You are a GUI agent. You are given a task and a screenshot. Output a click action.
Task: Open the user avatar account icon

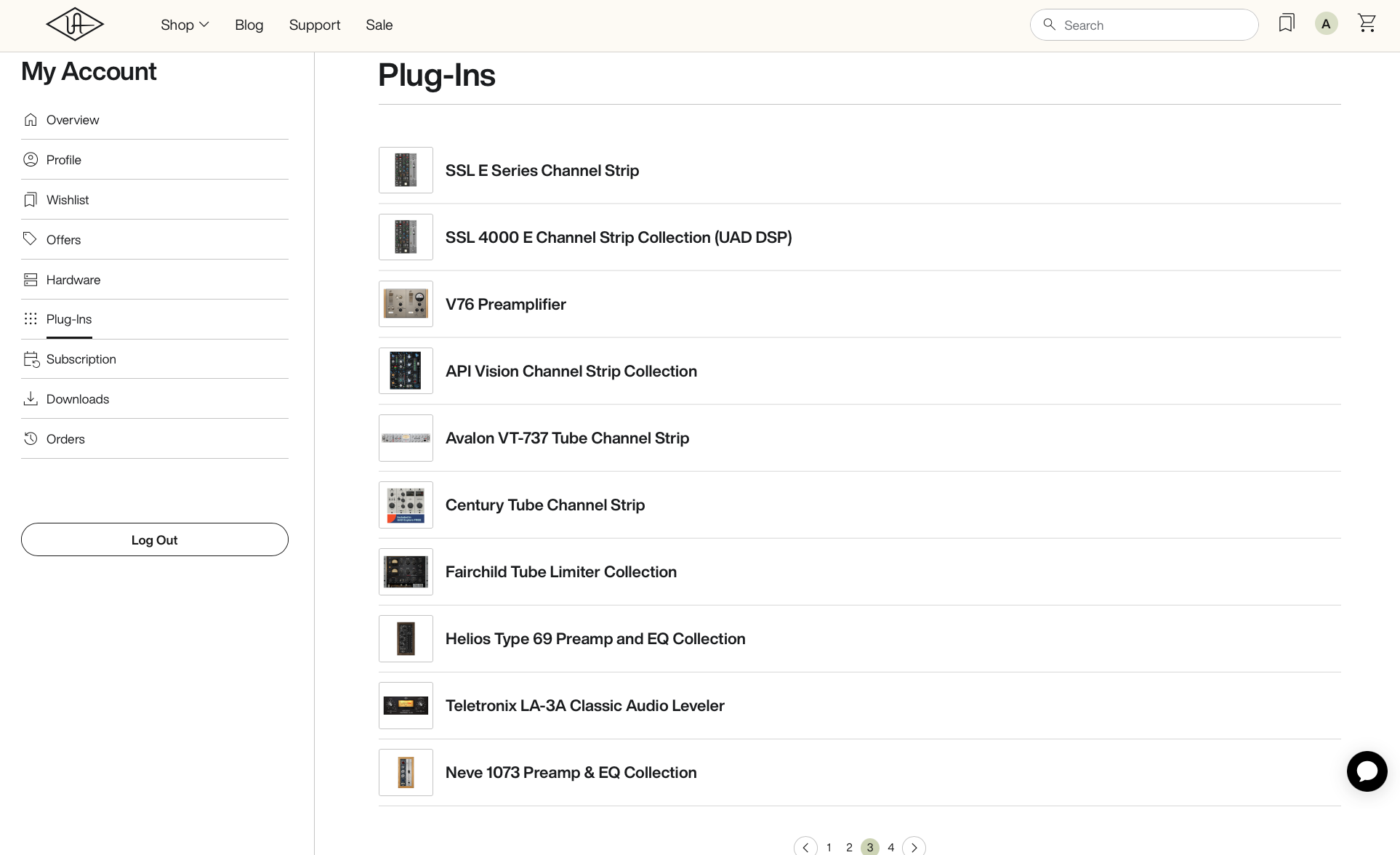point(1326,24)
